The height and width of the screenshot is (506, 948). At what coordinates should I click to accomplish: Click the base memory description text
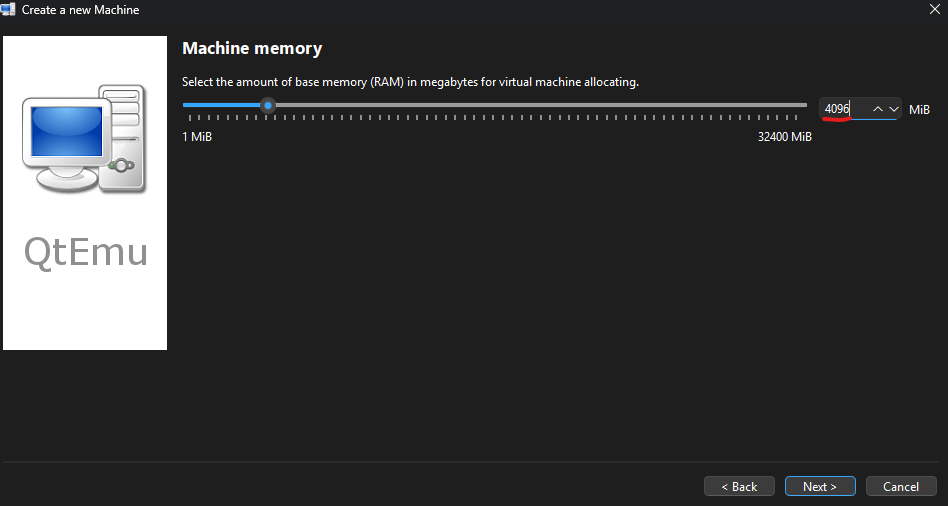point(410,82)
